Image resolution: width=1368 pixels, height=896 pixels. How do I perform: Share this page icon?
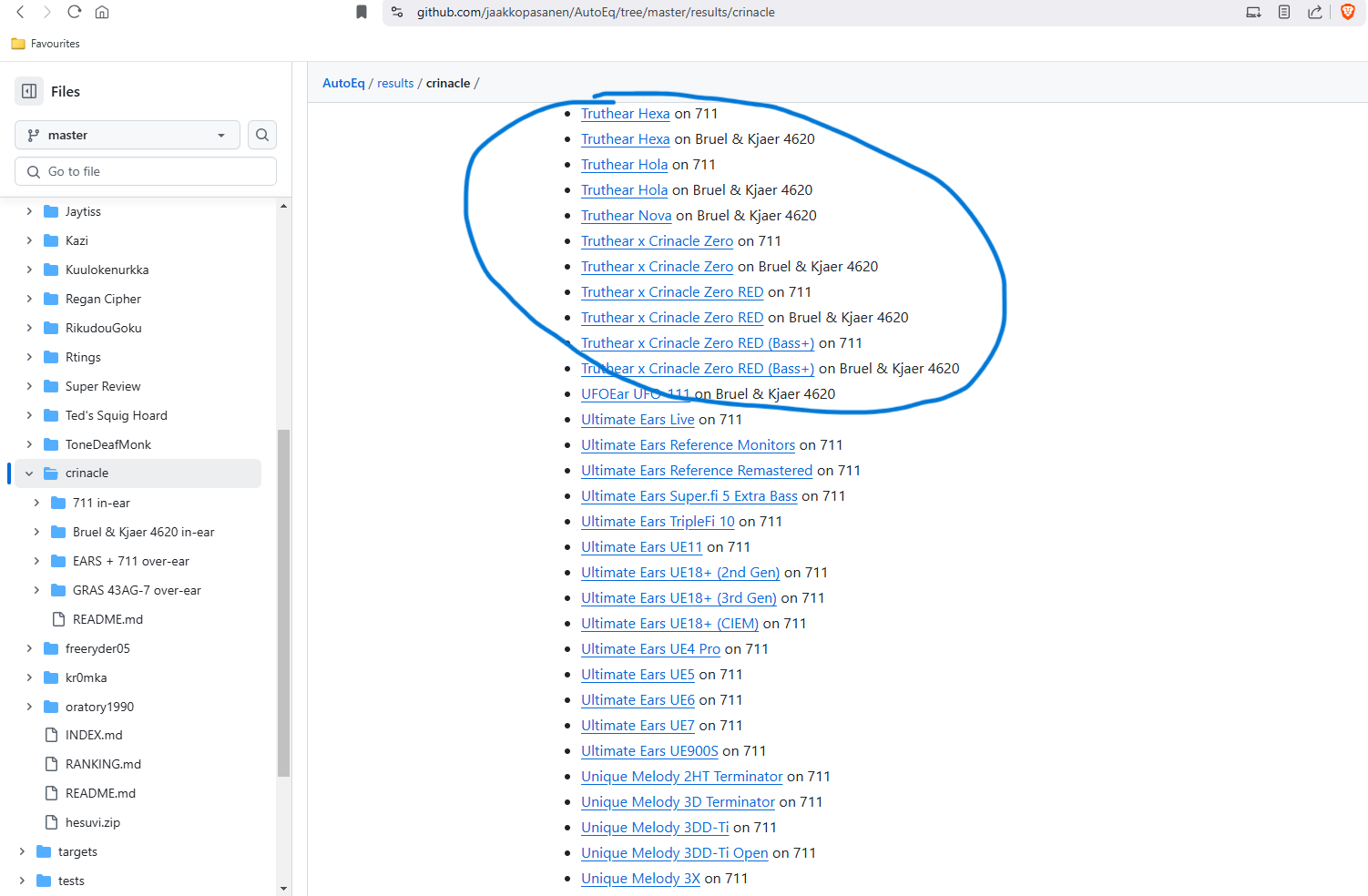click(x=1315, y=12)
